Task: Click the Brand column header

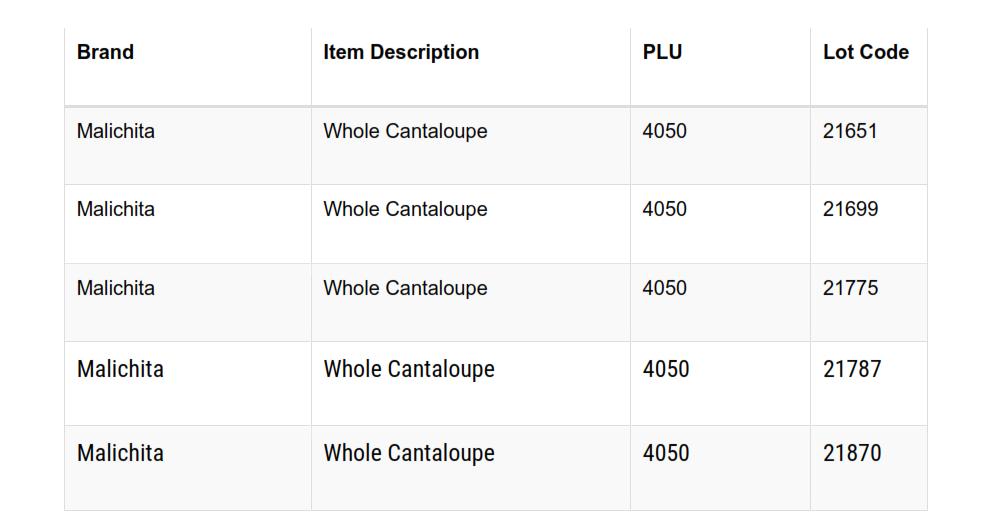Action: click(105, 53)
